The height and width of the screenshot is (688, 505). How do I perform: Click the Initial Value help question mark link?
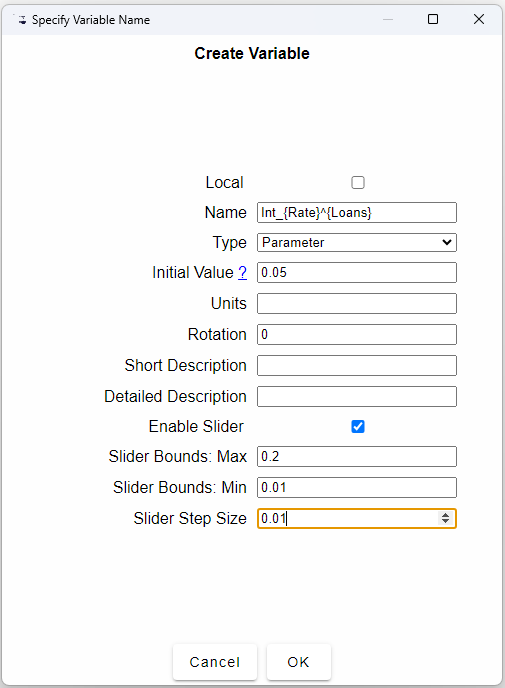[242, 272]
